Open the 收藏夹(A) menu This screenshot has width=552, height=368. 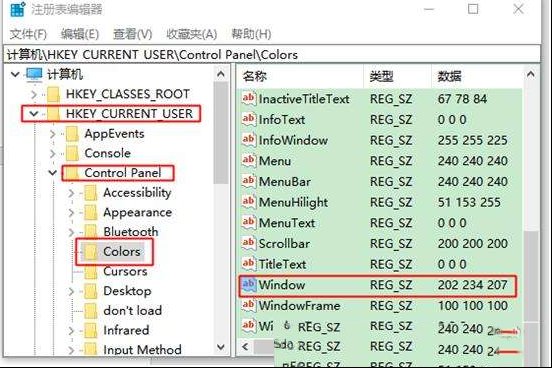(x=192, y=34)
